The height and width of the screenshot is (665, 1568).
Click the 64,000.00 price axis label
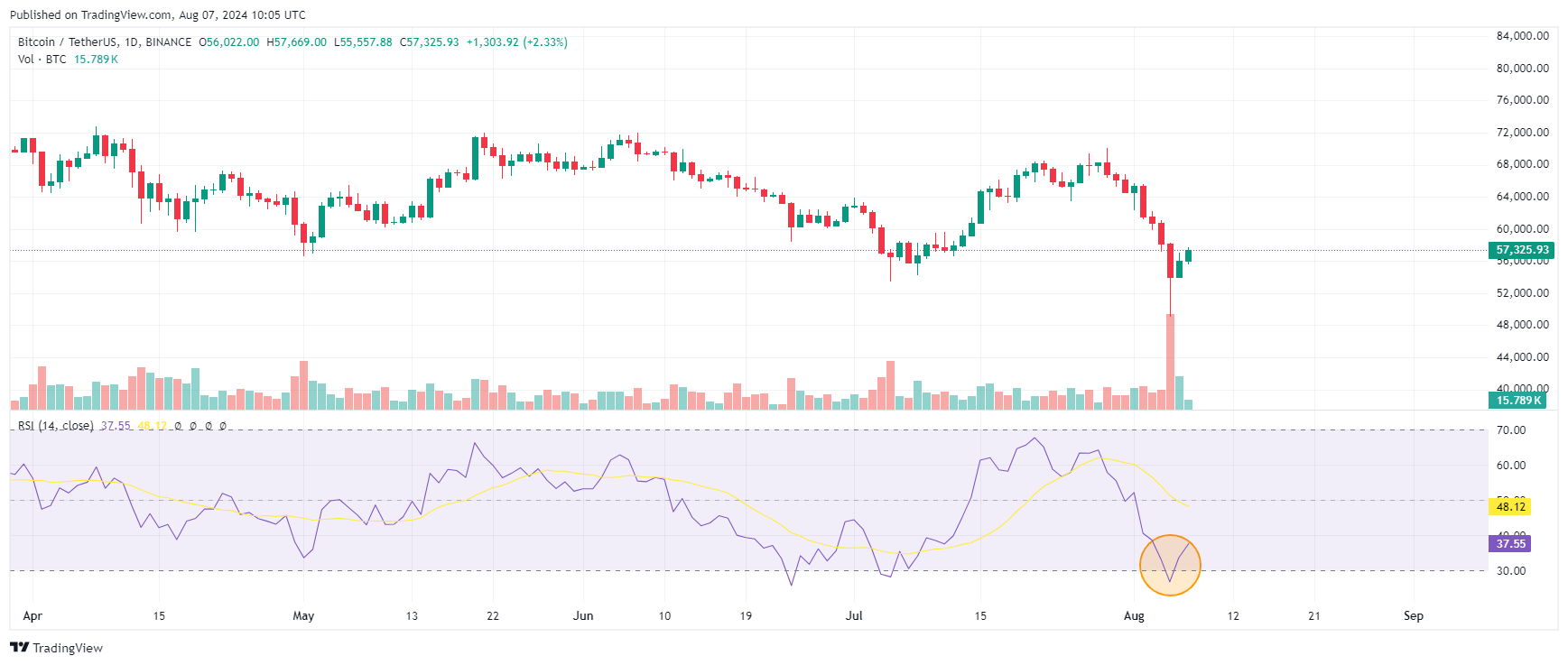coord(1522,197)
